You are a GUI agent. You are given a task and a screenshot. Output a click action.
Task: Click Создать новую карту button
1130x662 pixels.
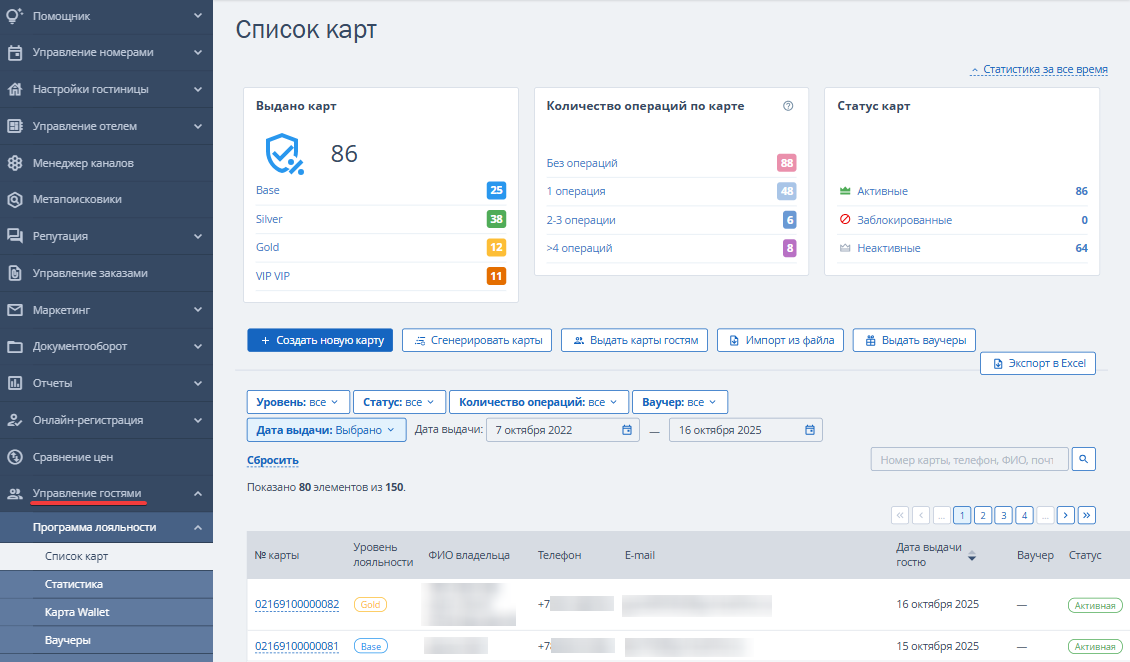tap(320, 340)
